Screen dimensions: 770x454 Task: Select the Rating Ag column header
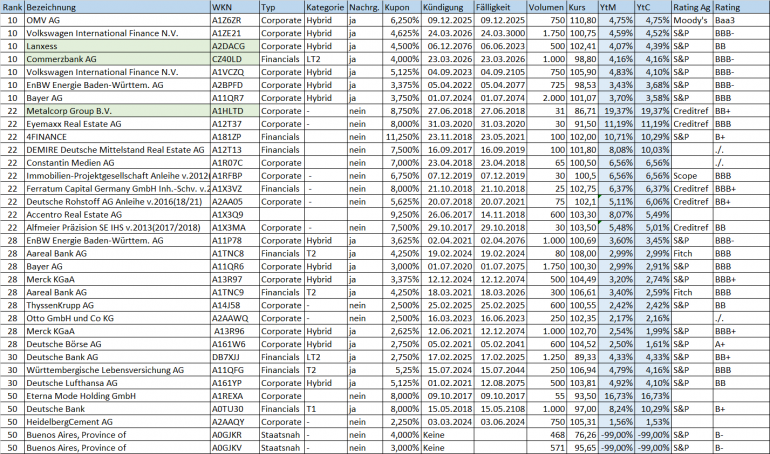click(692, 7)
